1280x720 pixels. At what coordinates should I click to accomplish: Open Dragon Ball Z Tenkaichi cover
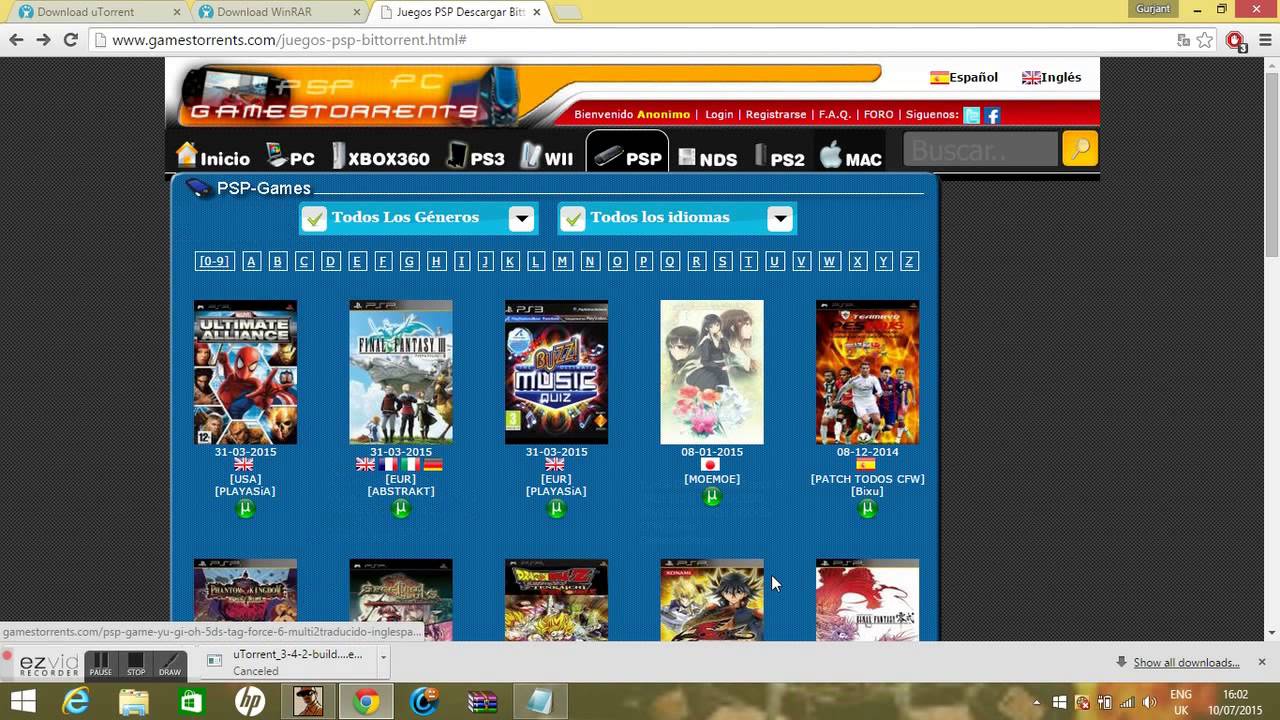click(556, 600)
